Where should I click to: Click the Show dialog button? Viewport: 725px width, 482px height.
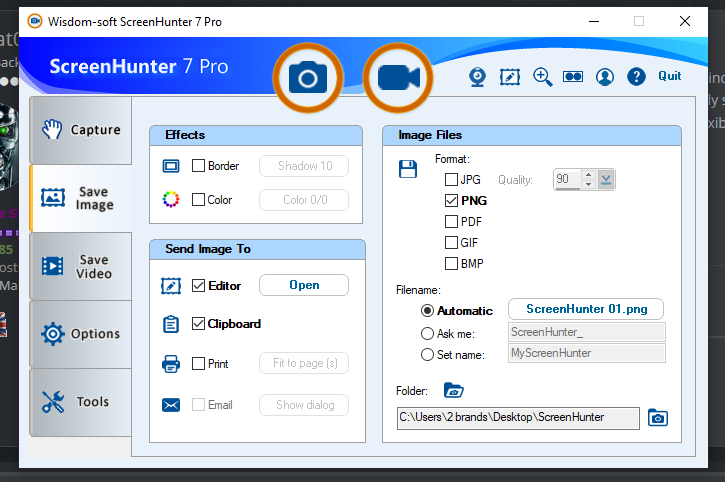click(304, 405)
